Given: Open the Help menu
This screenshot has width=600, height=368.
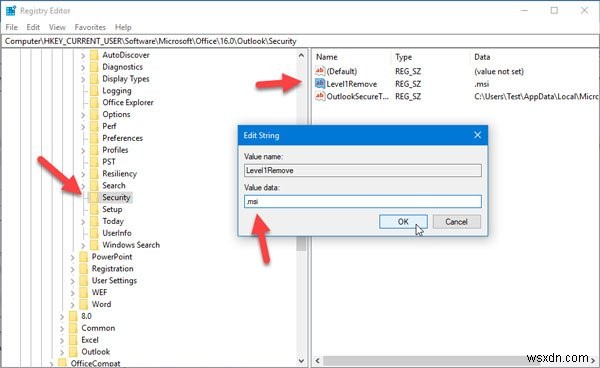Looking at the screenshot, I should (x=123, y=27).
